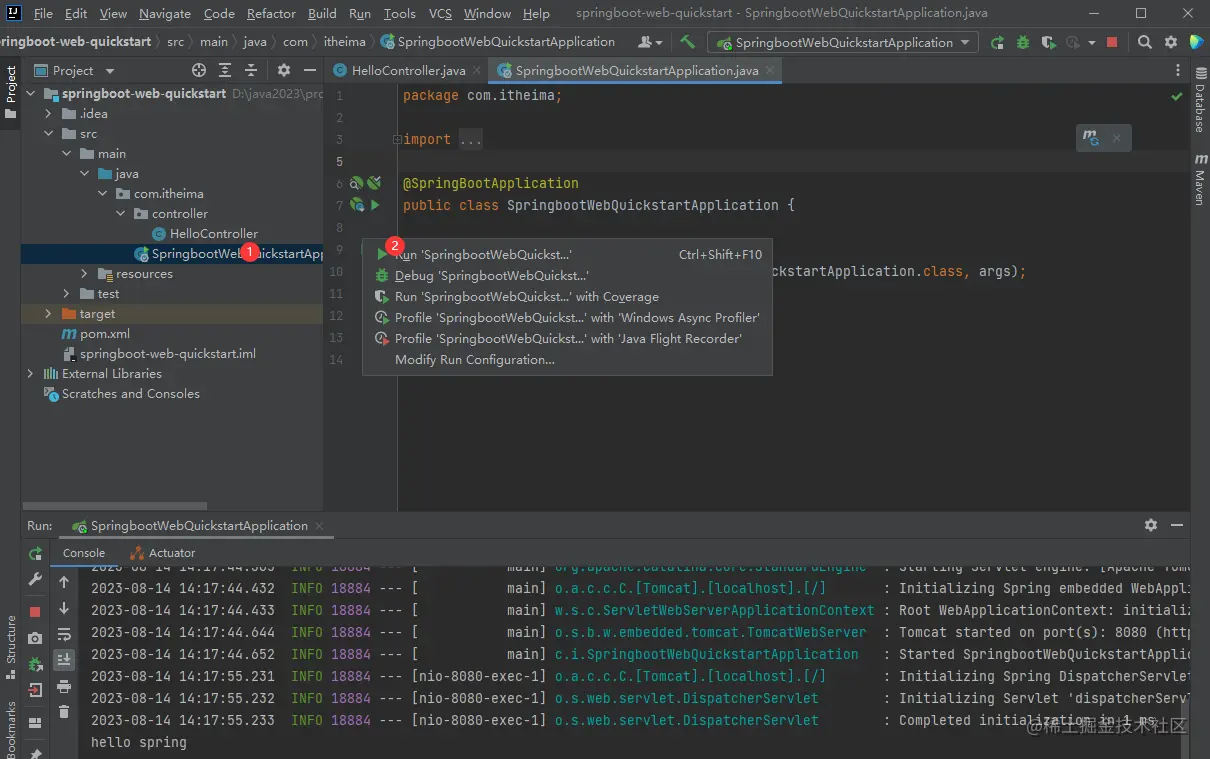
Task: Dismiss the Maven changes popup
Action: [x=1116, y=138]
